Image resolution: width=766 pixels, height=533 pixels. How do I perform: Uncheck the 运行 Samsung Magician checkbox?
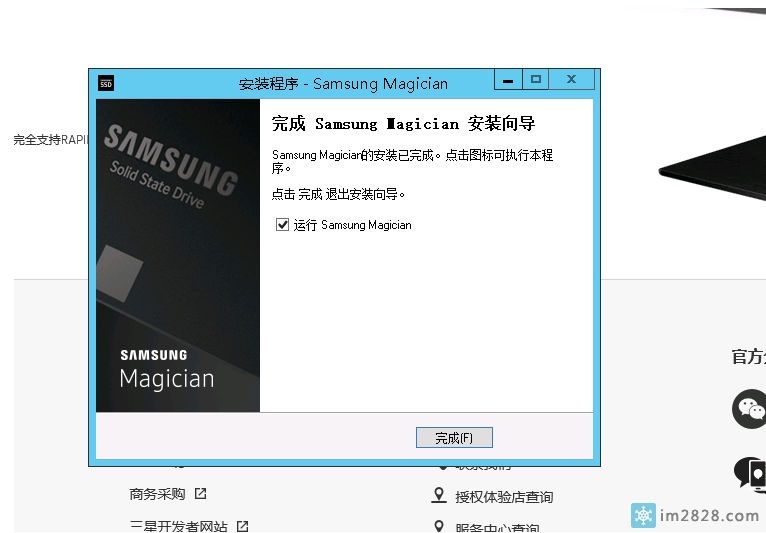pos(282,225)
